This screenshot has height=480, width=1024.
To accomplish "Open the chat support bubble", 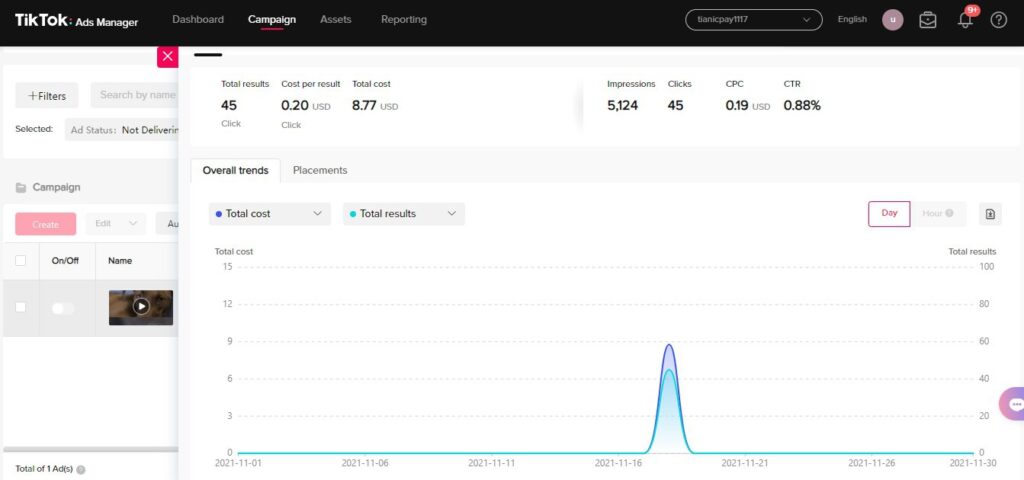I will tap(1014, 404).
